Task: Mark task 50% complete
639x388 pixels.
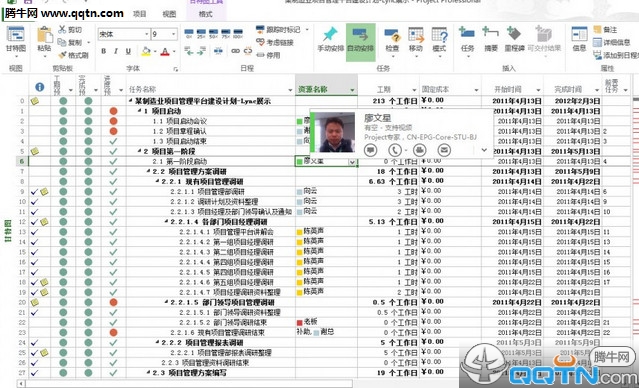Action: 214,34
